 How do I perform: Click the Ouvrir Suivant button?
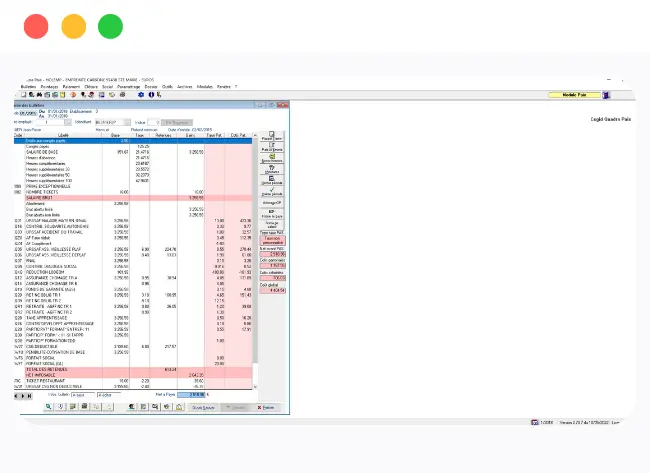tap(203, 408)
